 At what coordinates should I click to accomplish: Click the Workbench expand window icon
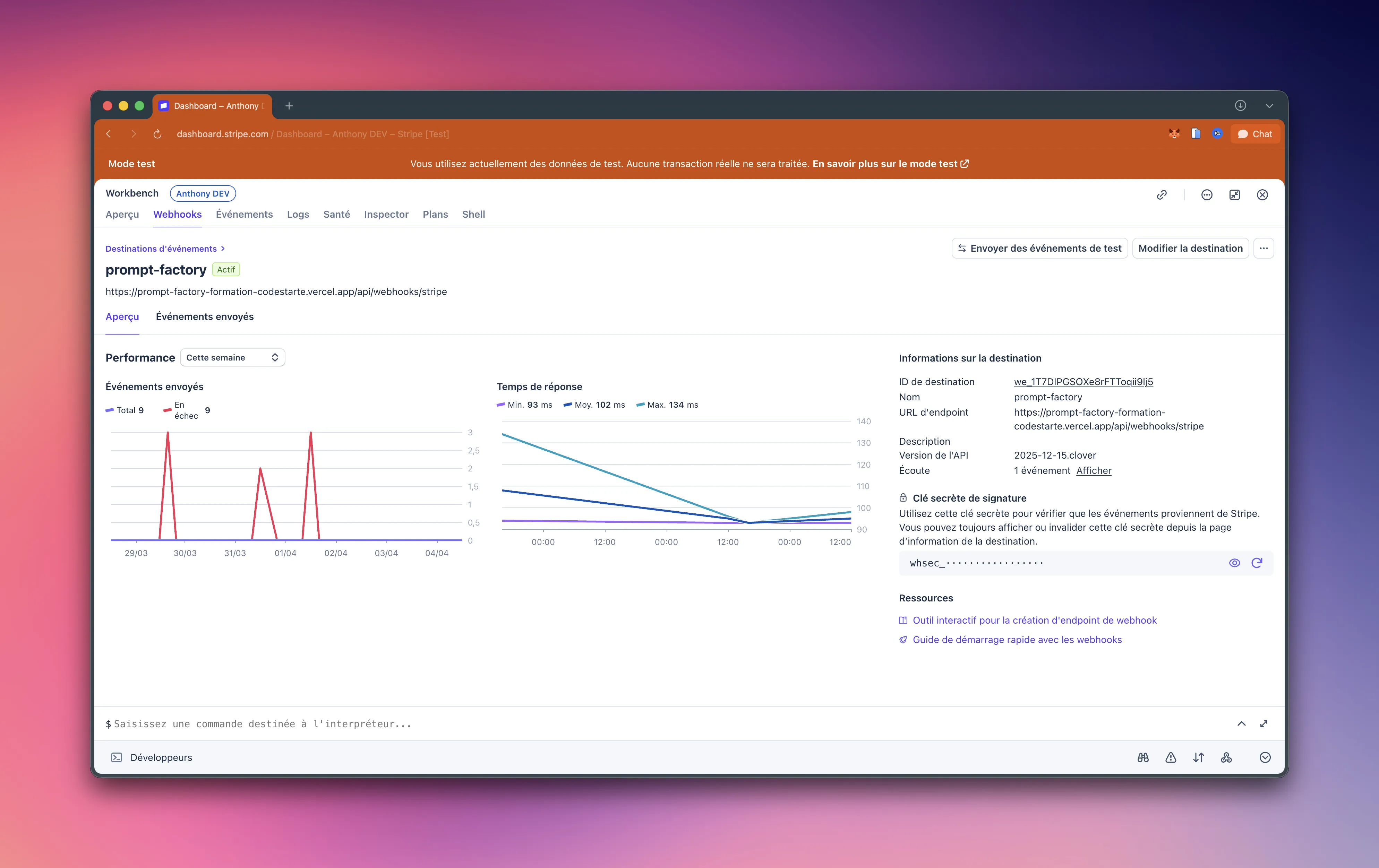[1235, 194]
